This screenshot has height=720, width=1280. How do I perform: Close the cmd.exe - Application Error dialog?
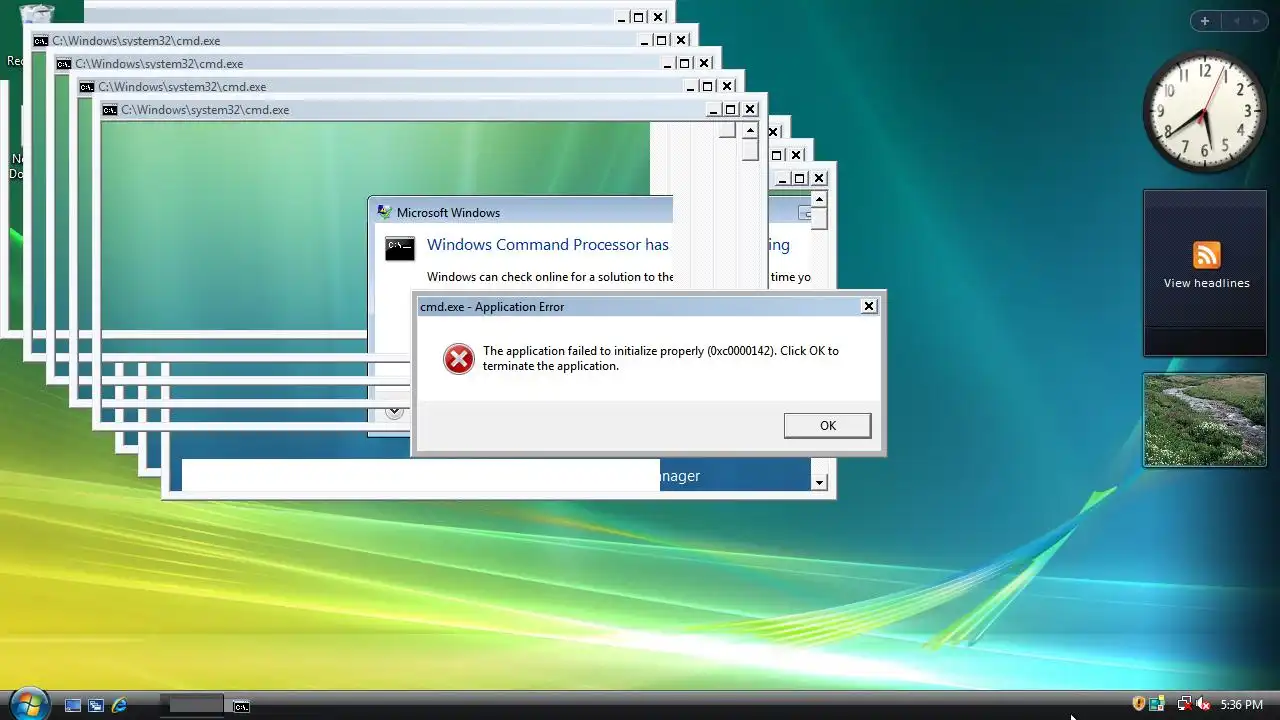click(868, 306)
